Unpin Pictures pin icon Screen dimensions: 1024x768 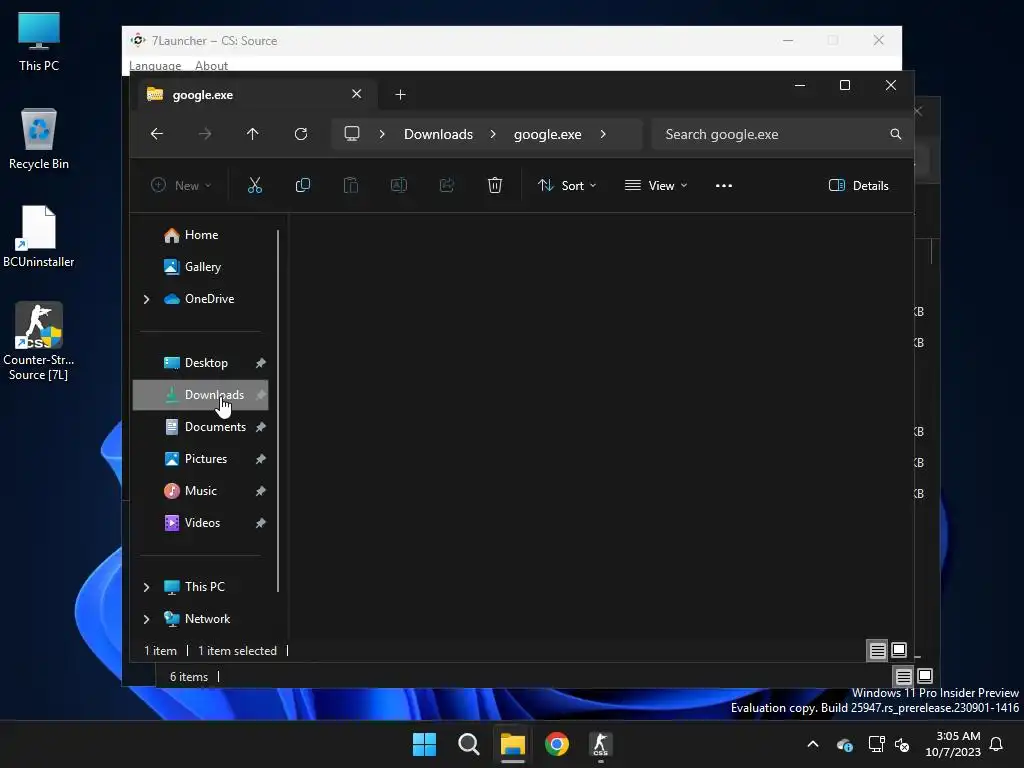pos(261,459)
